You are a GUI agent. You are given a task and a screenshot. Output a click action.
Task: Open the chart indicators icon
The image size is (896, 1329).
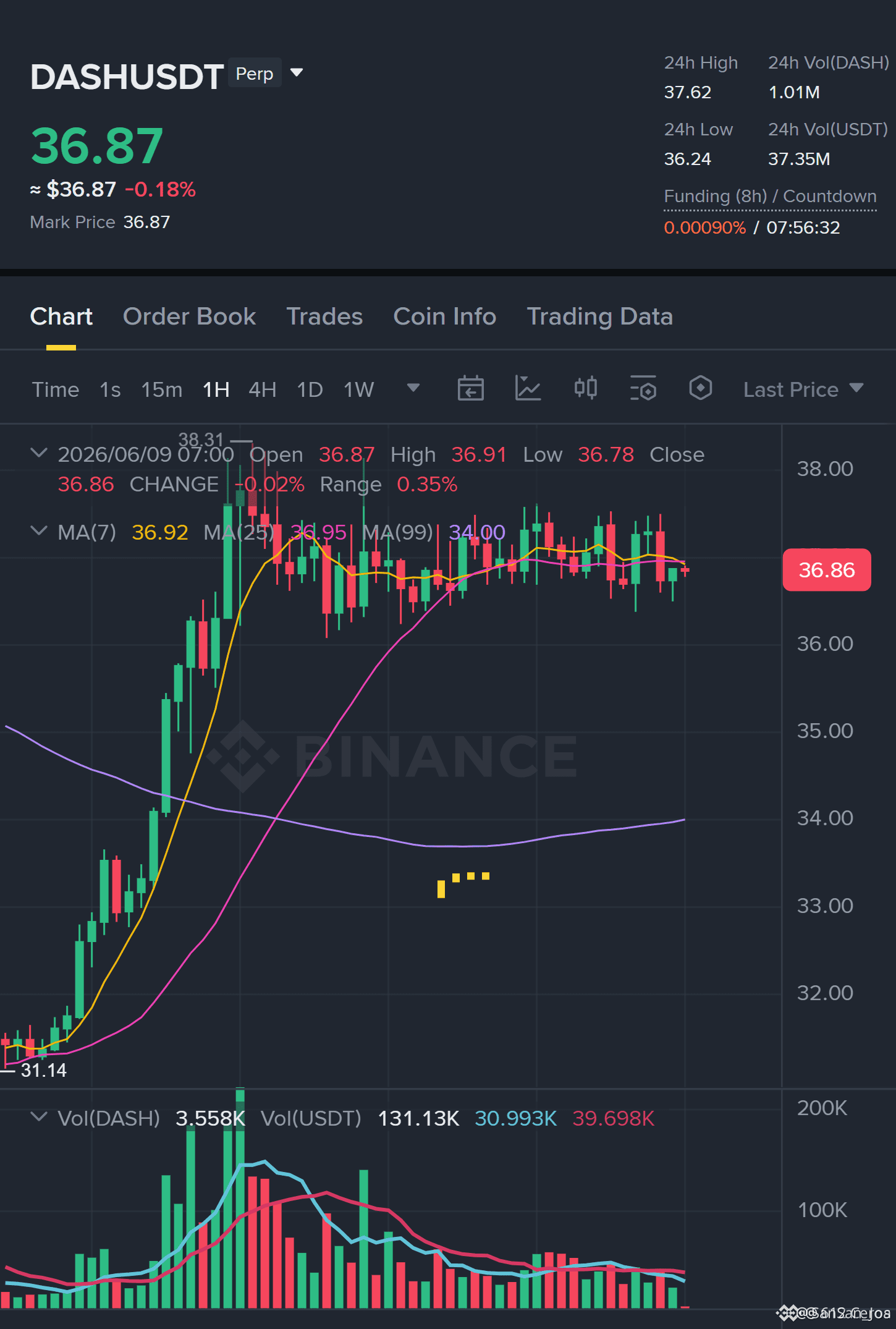click(x=528, y=388)
